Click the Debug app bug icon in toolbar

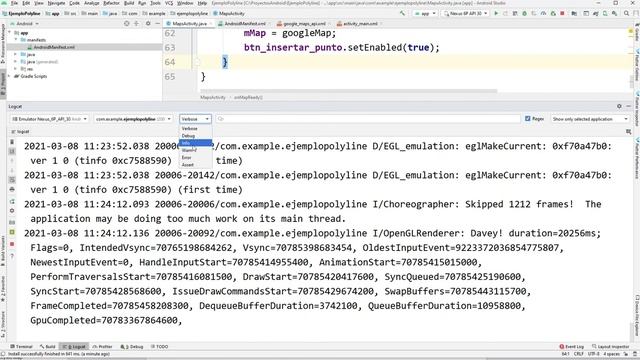tap(524, 13)
